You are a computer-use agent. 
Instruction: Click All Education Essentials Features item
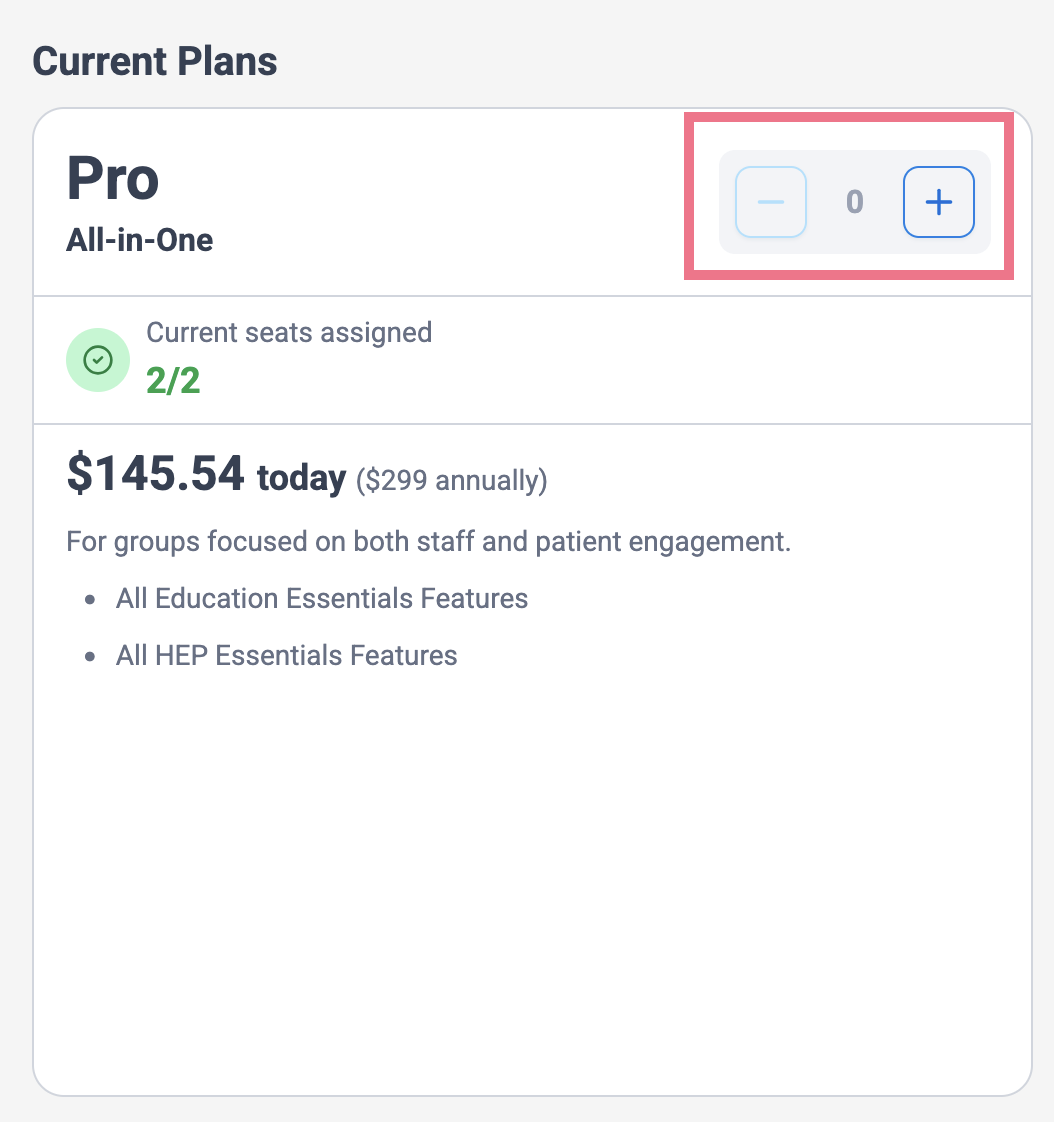[x=322, y=599]
